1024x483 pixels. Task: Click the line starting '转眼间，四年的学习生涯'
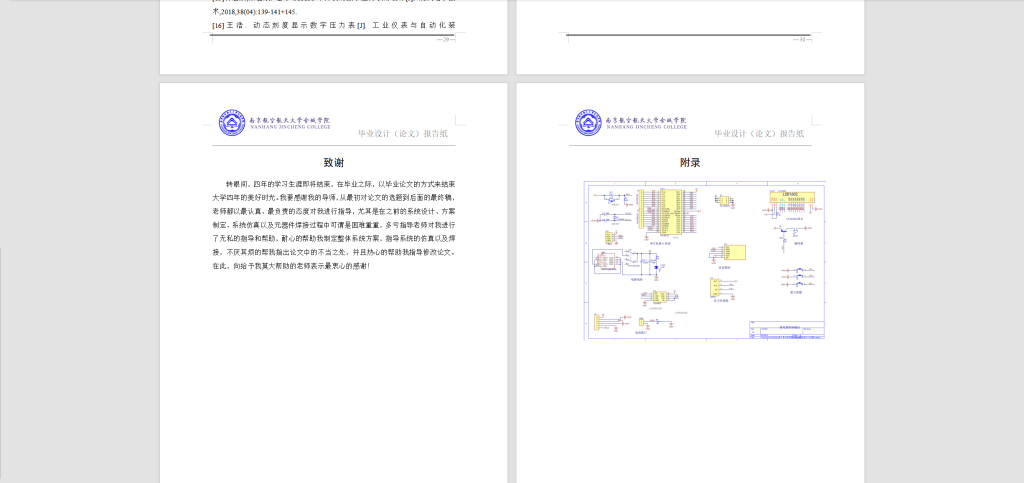click(341, 184)
